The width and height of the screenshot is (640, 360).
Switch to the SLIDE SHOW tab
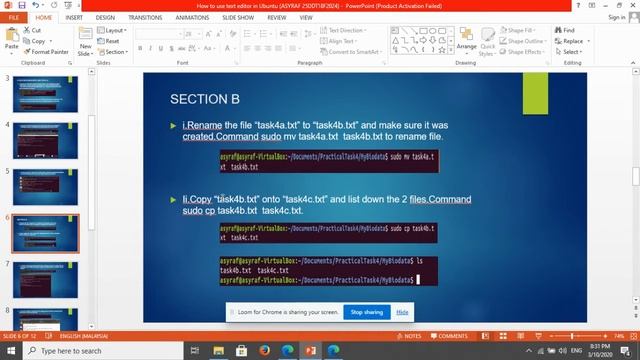click(238, 18)
